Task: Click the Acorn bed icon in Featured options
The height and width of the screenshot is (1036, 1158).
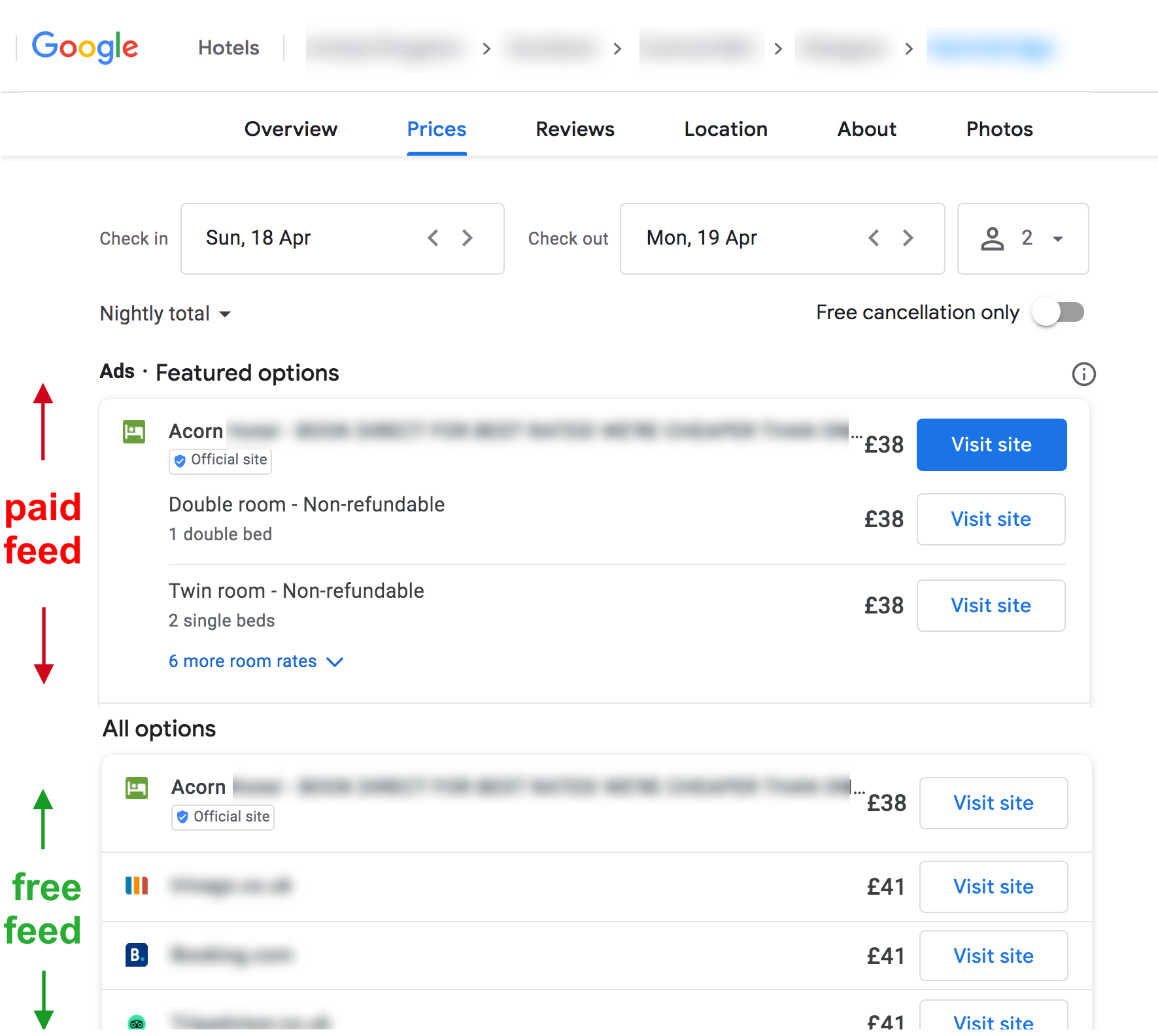Action: (x=133, y=432)
